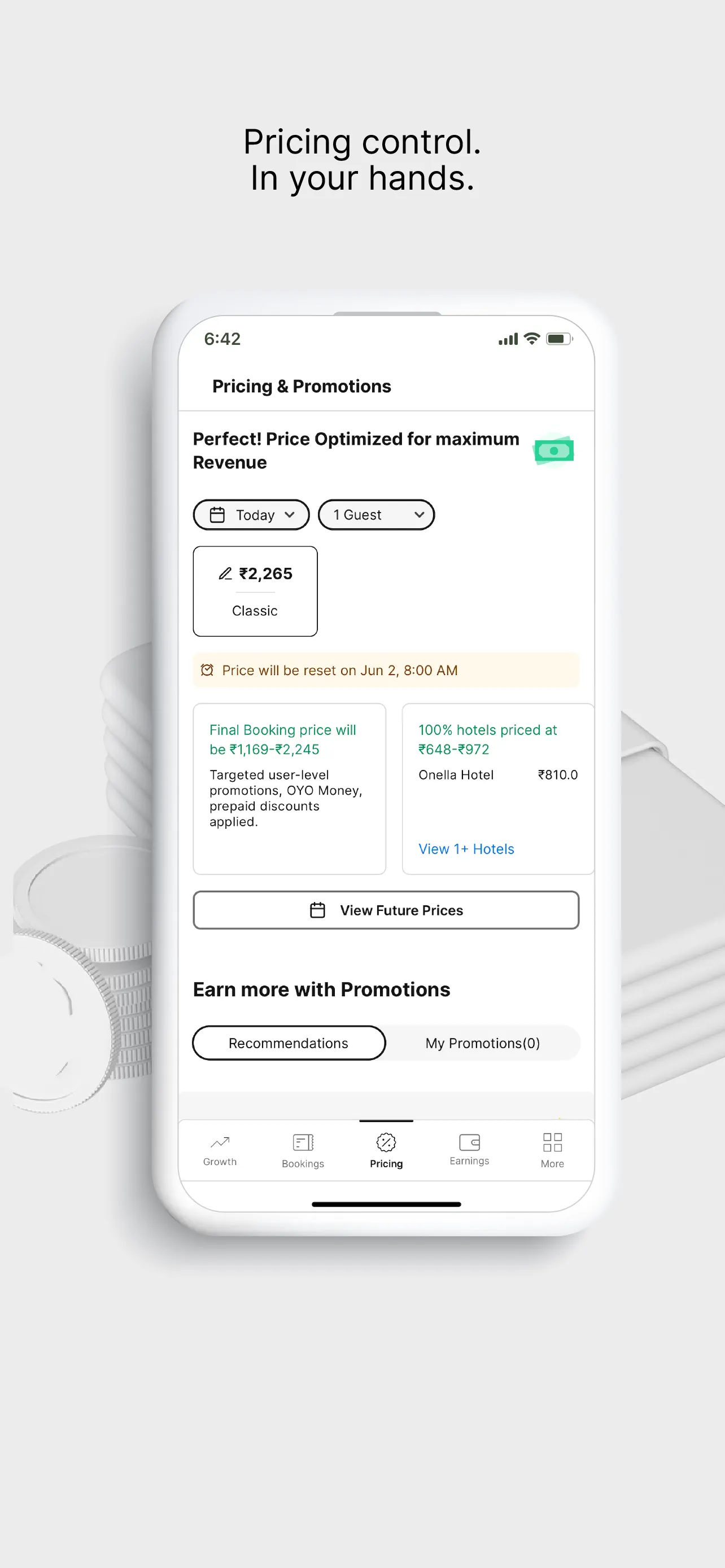Open the Pricing & Promotions screen title
This screenshot has height=1568, width=725.
301,386
